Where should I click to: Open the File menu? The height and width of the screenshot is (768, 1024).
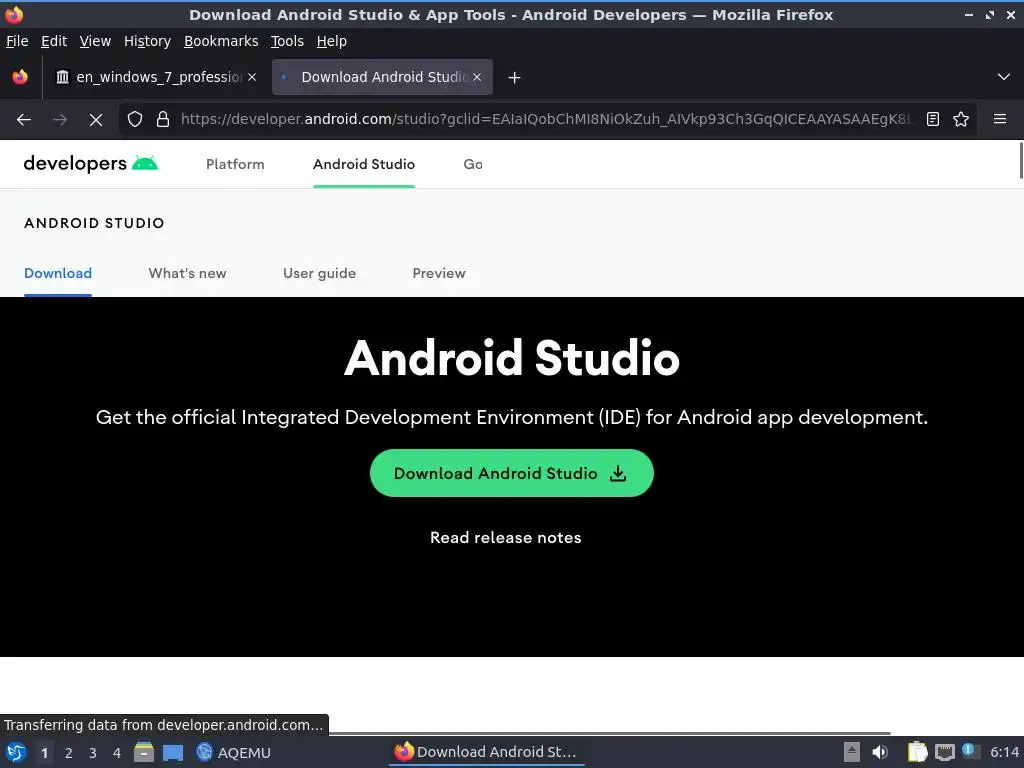(17, 41)
